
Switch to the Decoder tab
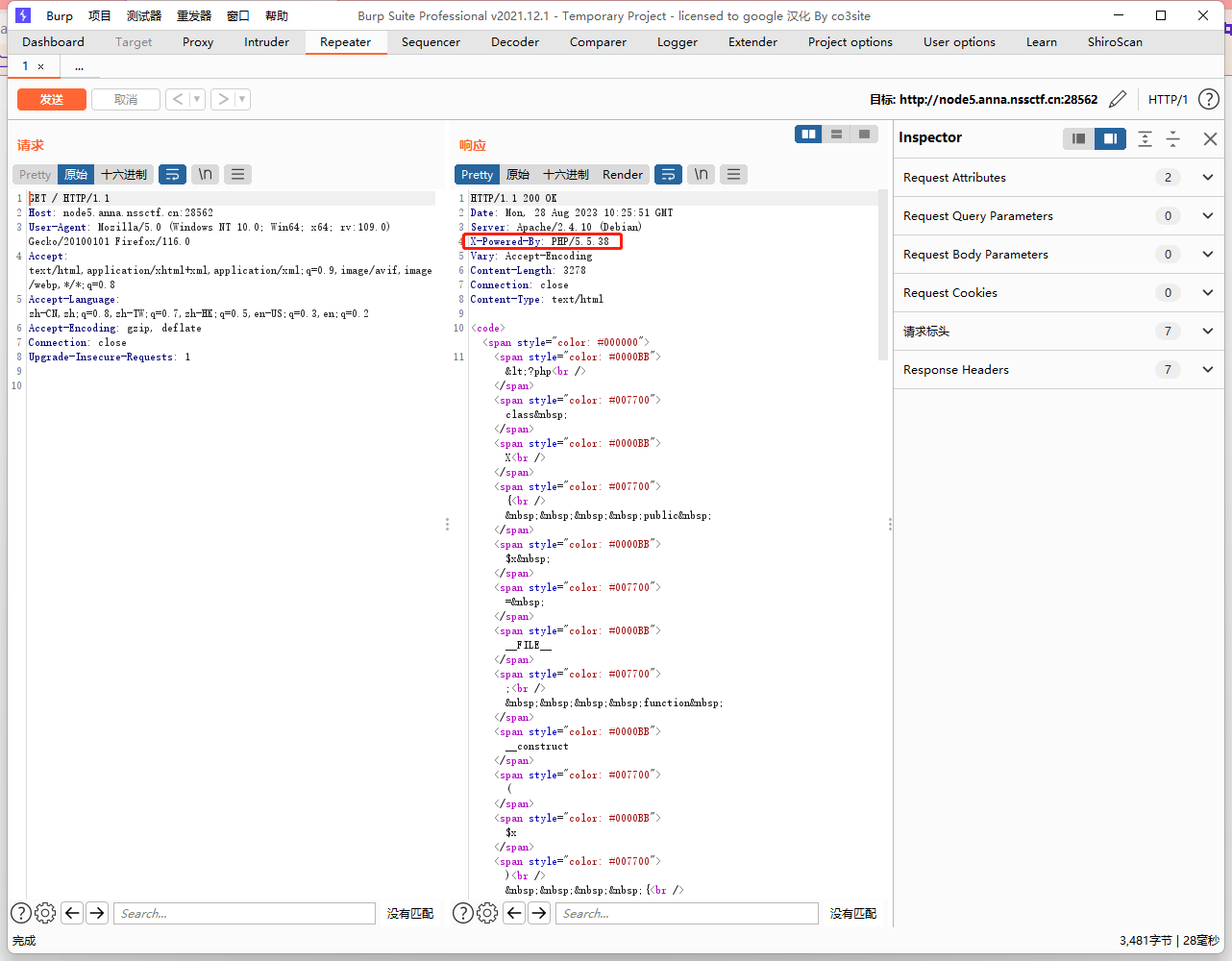pyautogui.click(x=515, y=42)
